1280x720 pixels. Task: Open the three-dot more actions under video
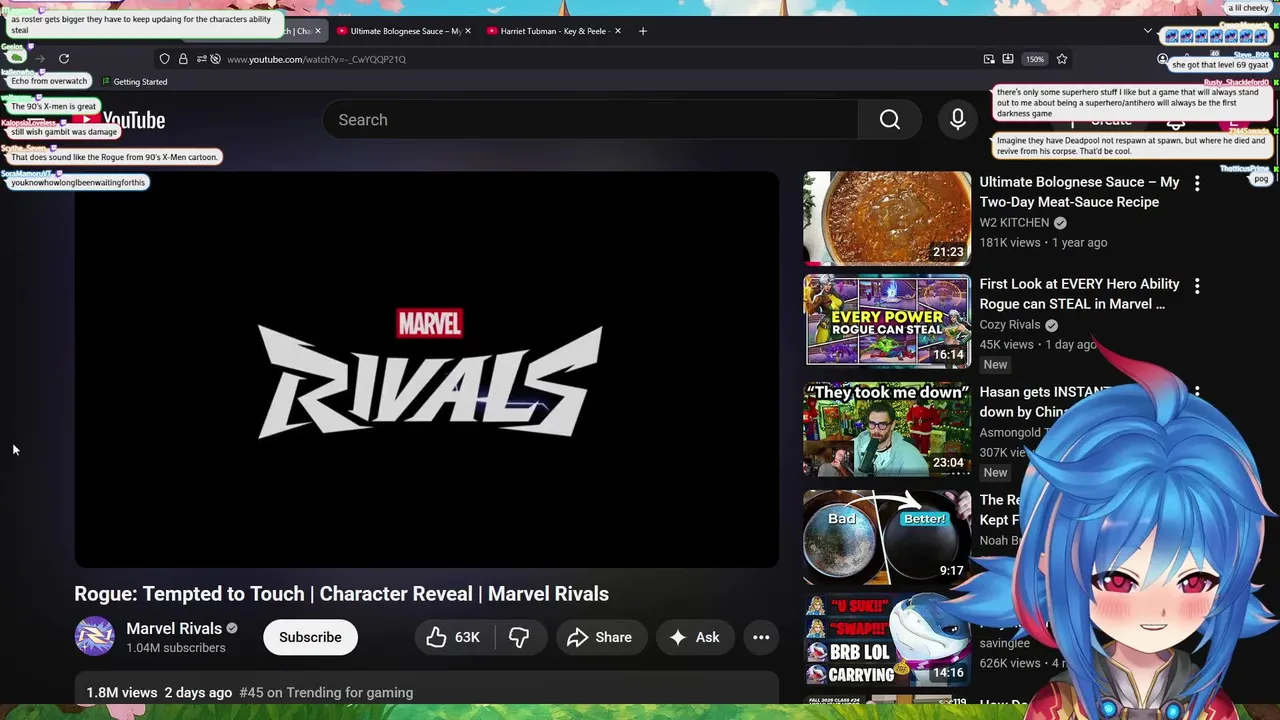761,637
